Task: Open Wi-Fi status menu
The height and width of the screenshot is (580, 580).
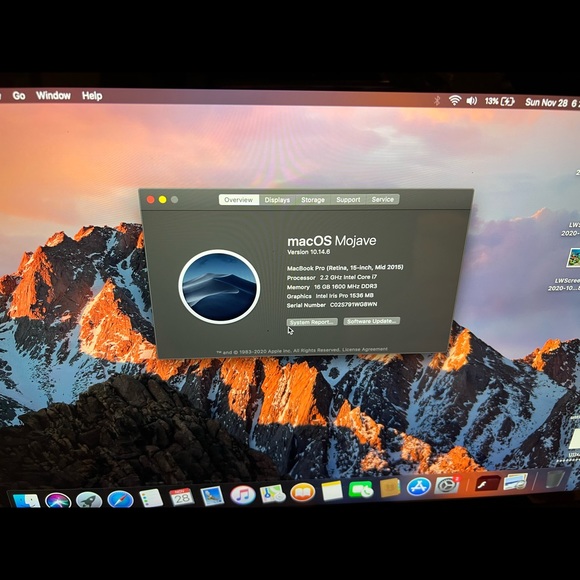Action: pos(455,100)
